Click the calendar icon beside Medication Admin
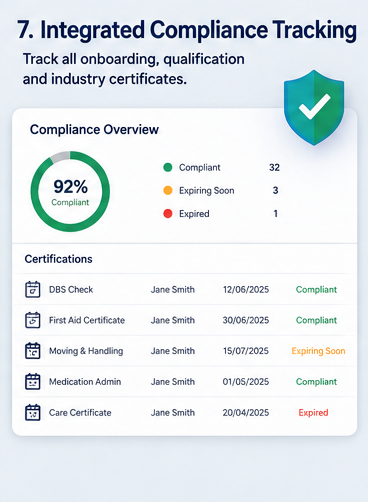368x502 pixels. [33, 382]
